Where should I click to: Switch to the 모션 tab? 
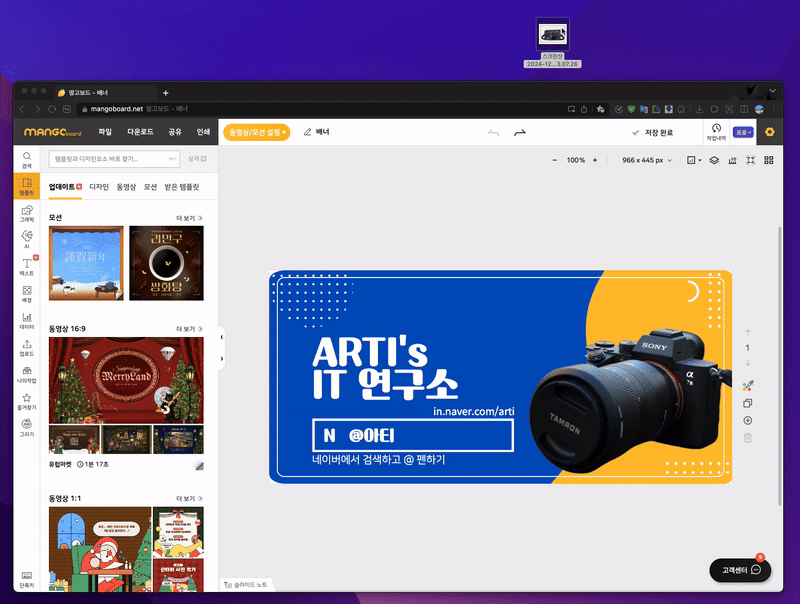150,187
